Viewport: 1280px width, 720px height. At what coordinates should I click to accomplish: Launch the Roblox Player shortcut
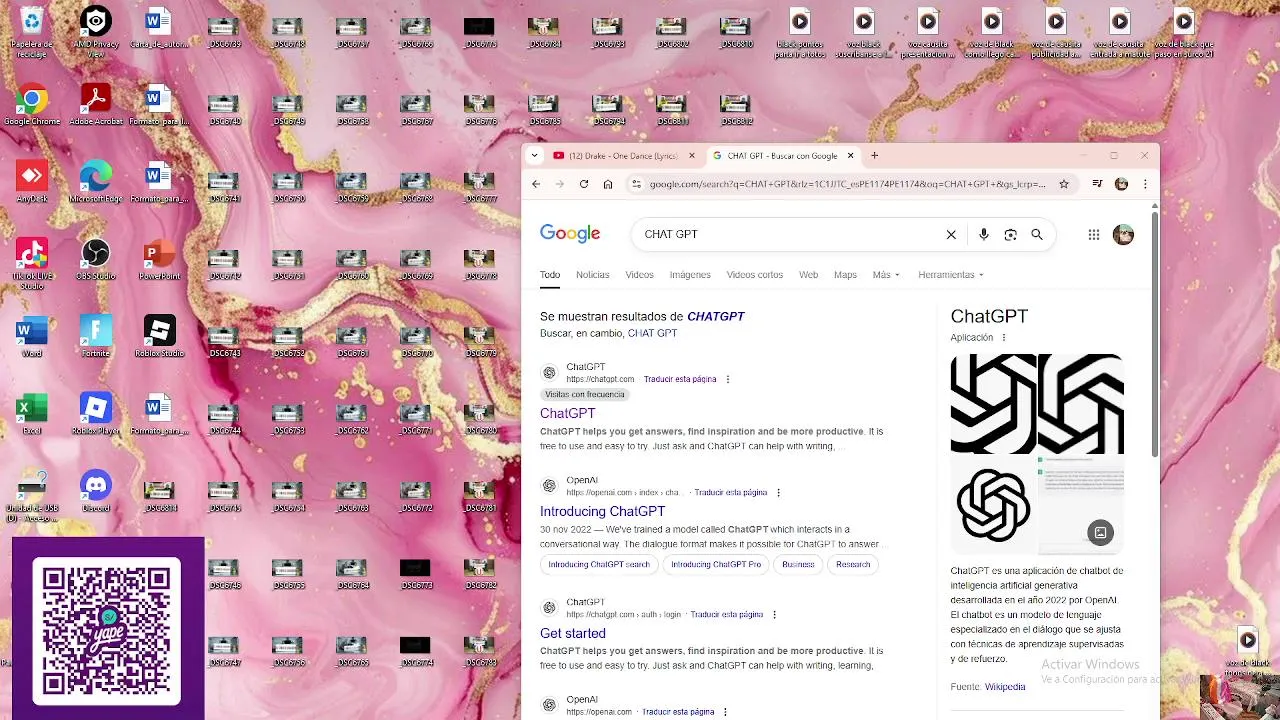[95, 413]
